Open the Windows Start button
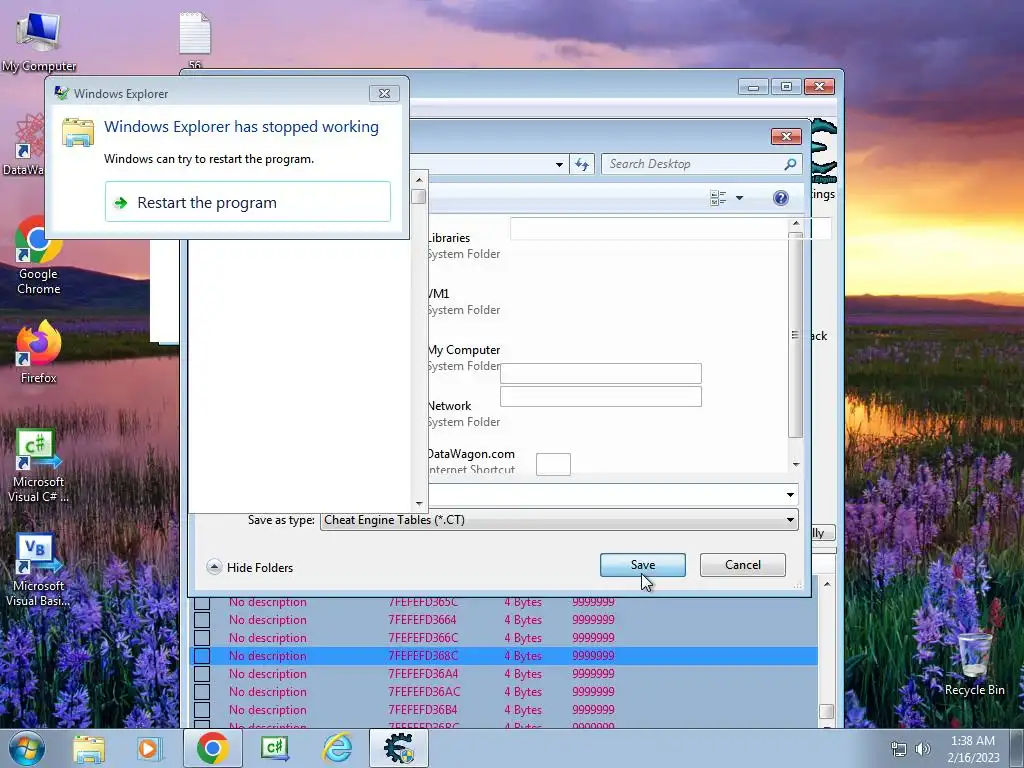This screenshot has width=1024, height=768. (26, 748)
